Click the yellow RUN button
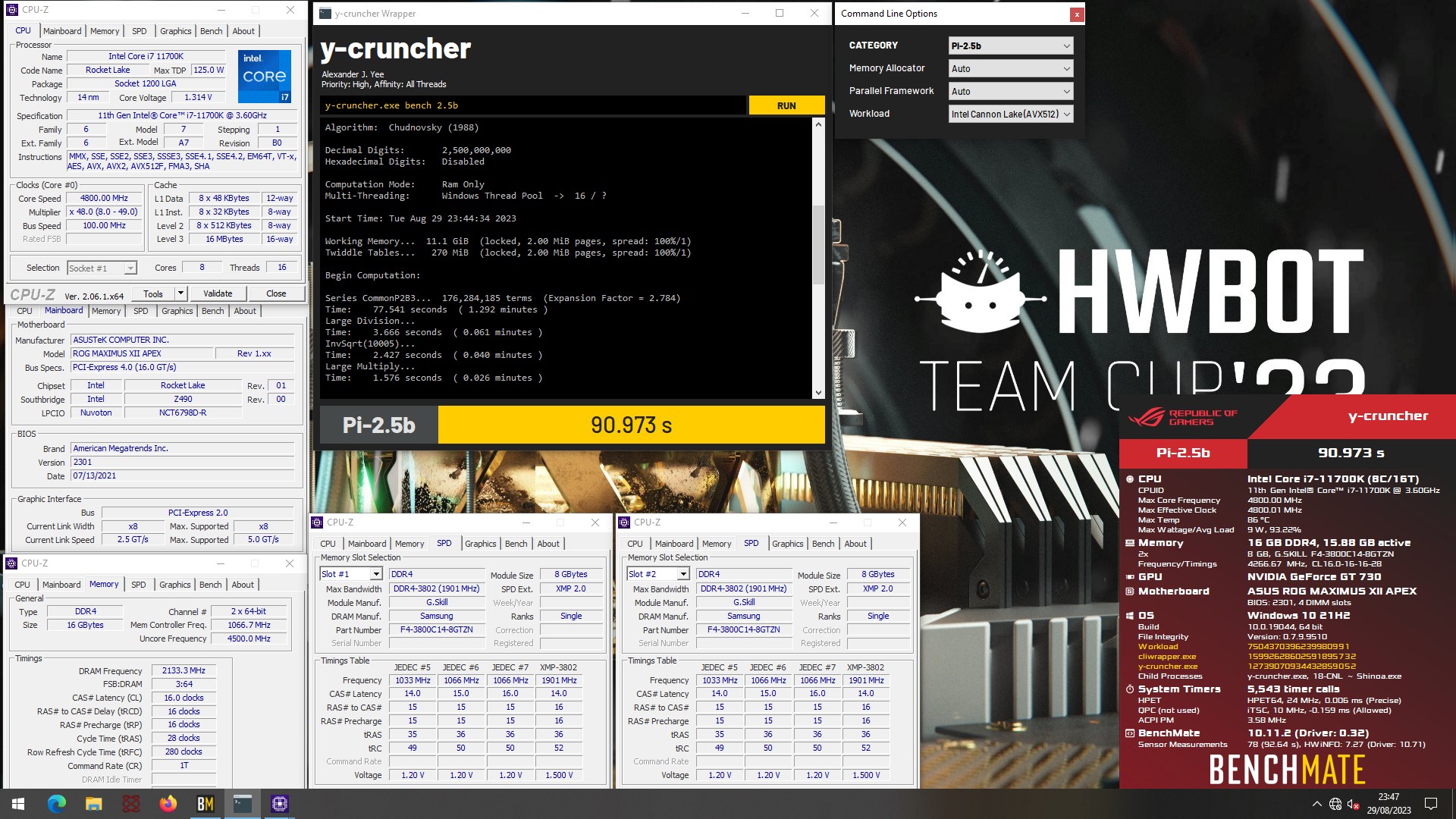Viewport: 1456px width, 819px height. 786,105
